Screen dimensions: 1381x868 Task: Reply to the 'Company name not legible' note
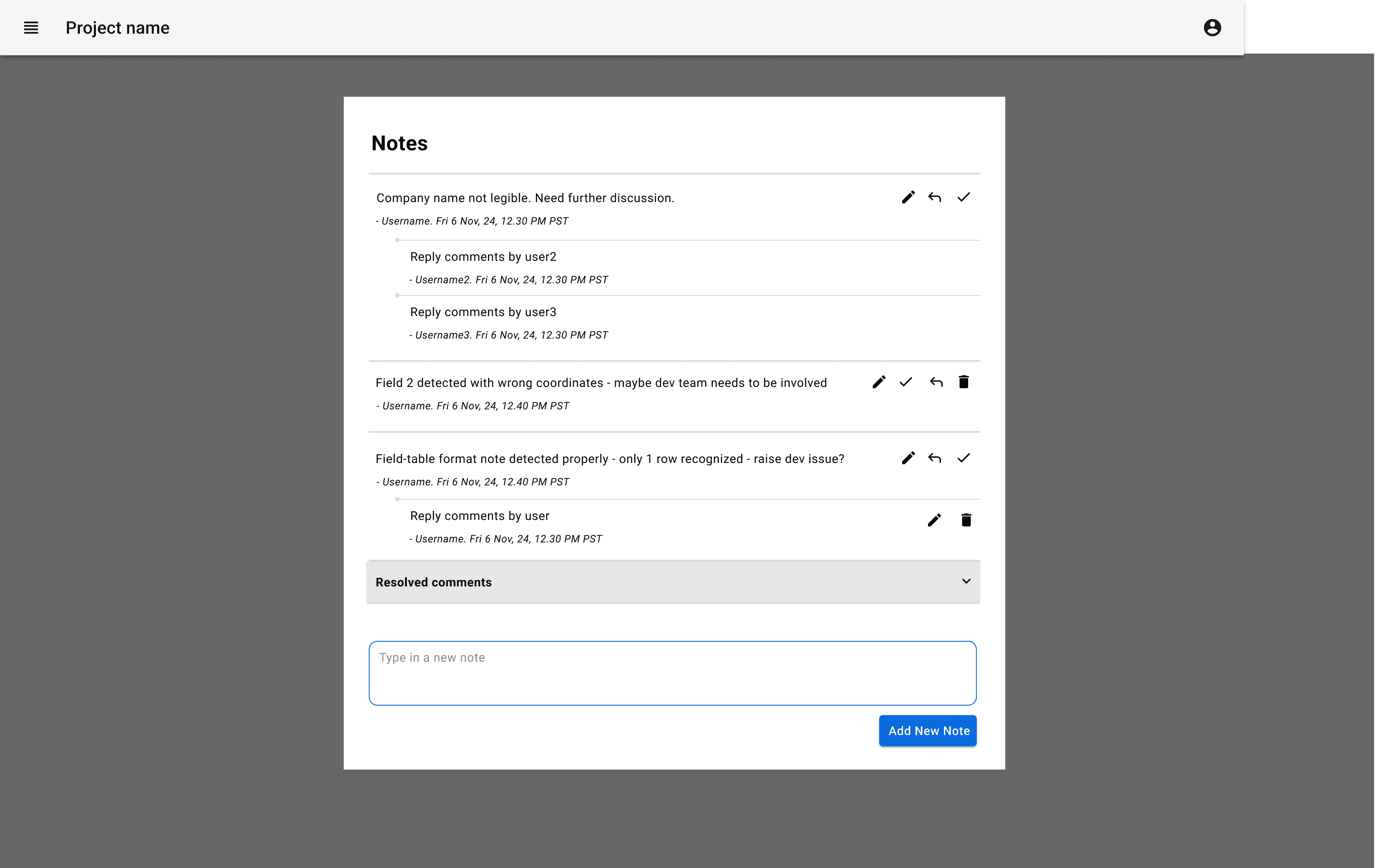click(935, 197)
